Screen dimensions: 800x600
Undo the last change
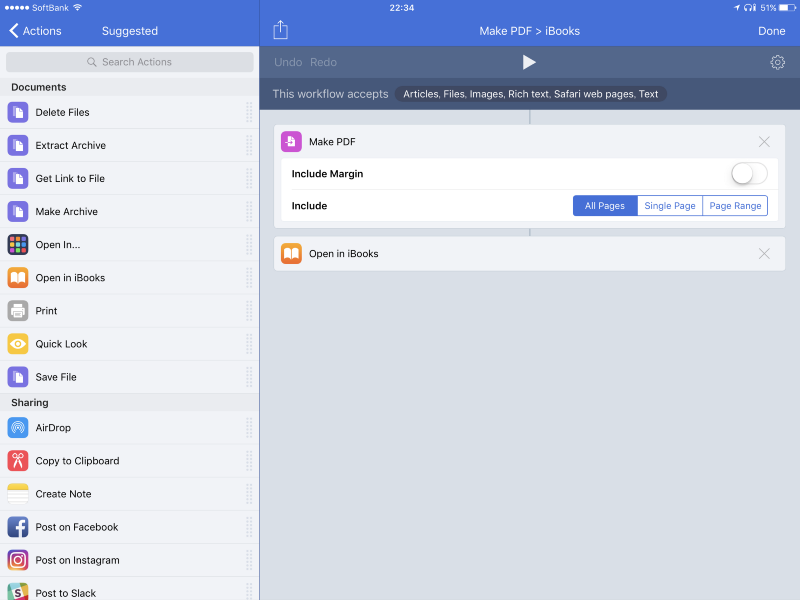pyautogui.click(x=288, y=62)
